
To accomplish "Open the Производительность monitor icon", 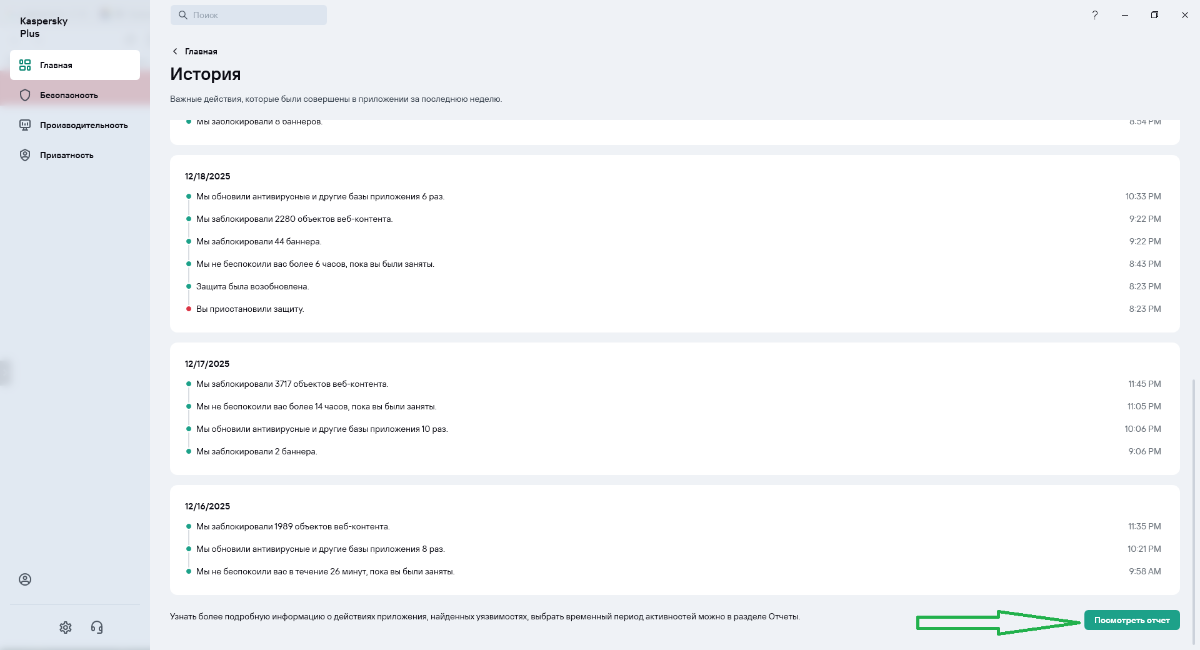I will (25, 125).
